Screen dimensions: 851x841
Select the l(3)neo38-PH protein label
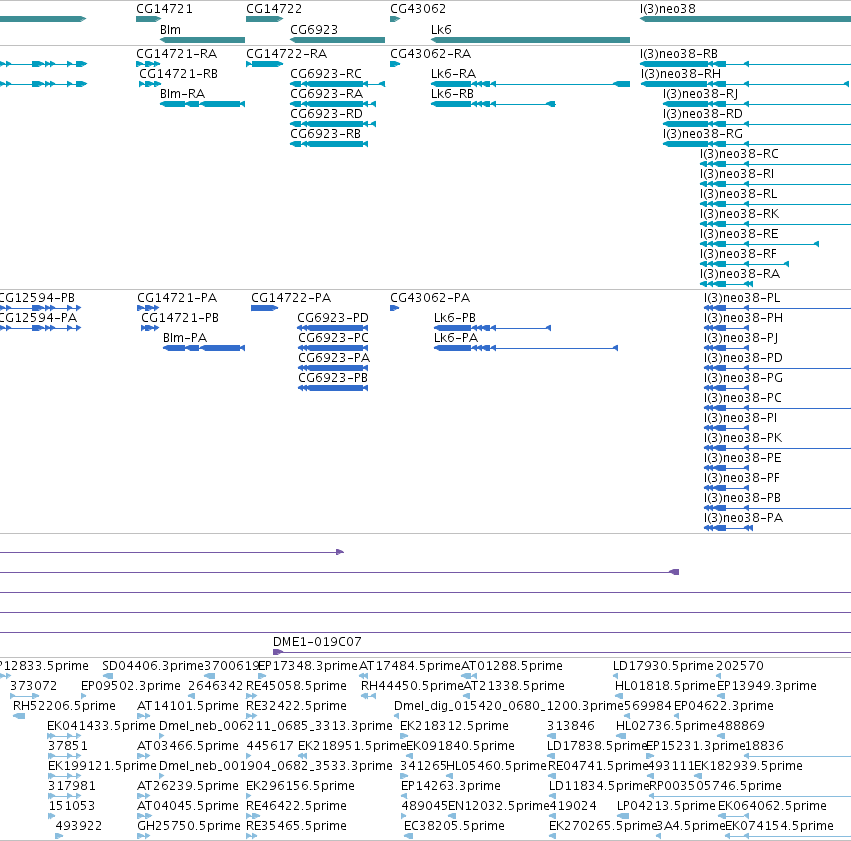pos(744,318)
